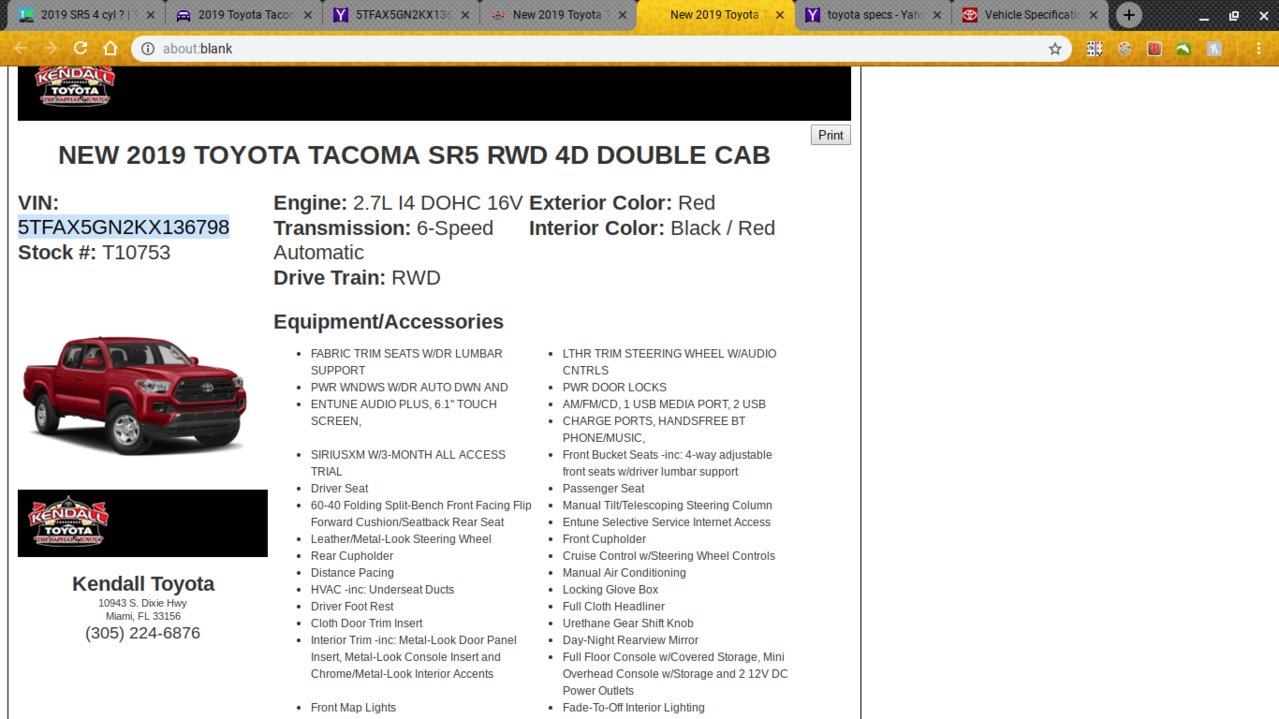Switch to the 'Vehicle Specification' tab
This screenshot has width=1279, height=719.
tap(1030, 15)
